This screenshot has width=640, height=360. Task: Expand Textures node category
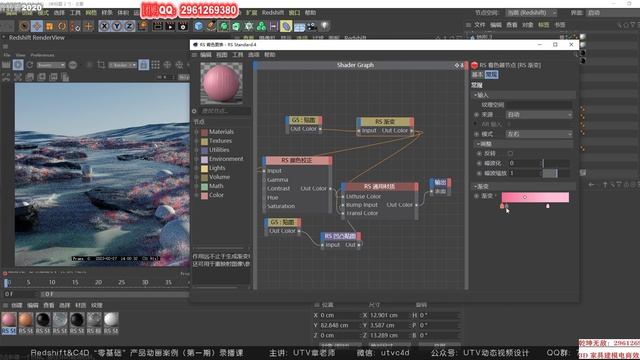(196, 141)
